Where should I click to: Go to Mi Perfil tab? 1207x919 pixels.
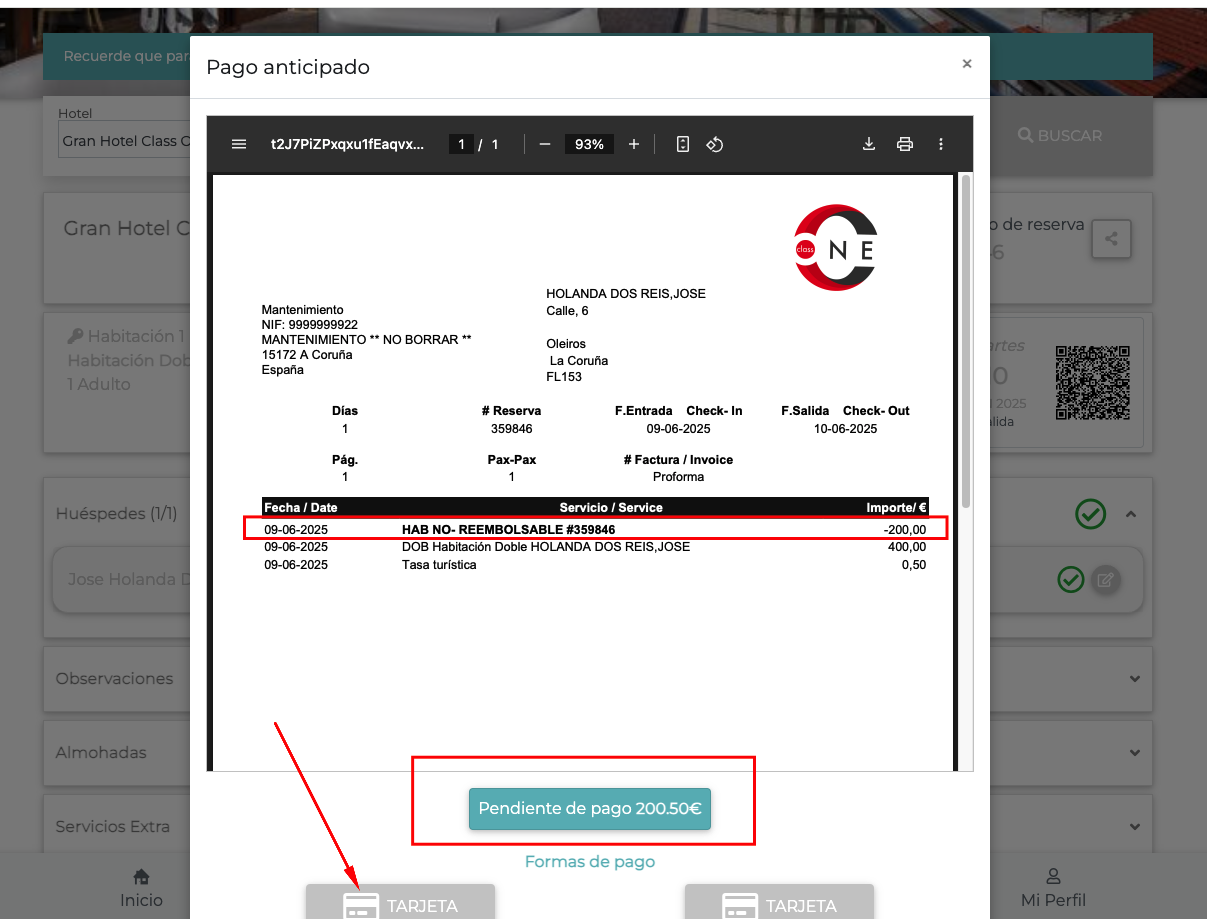point(1052,888)
